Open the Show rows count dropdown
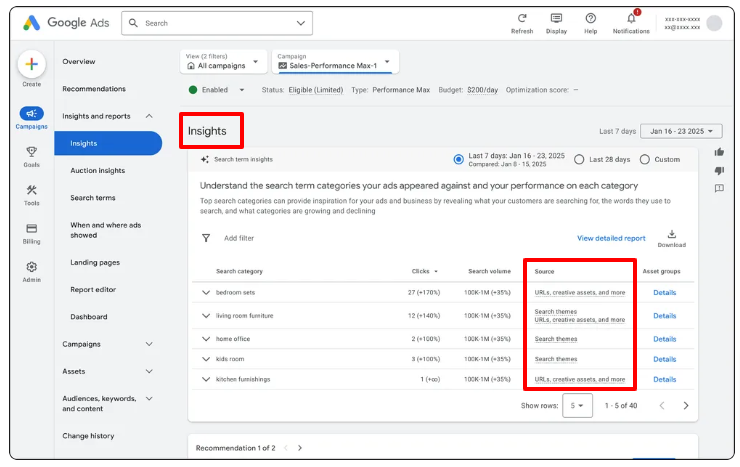 coord(578,405)
